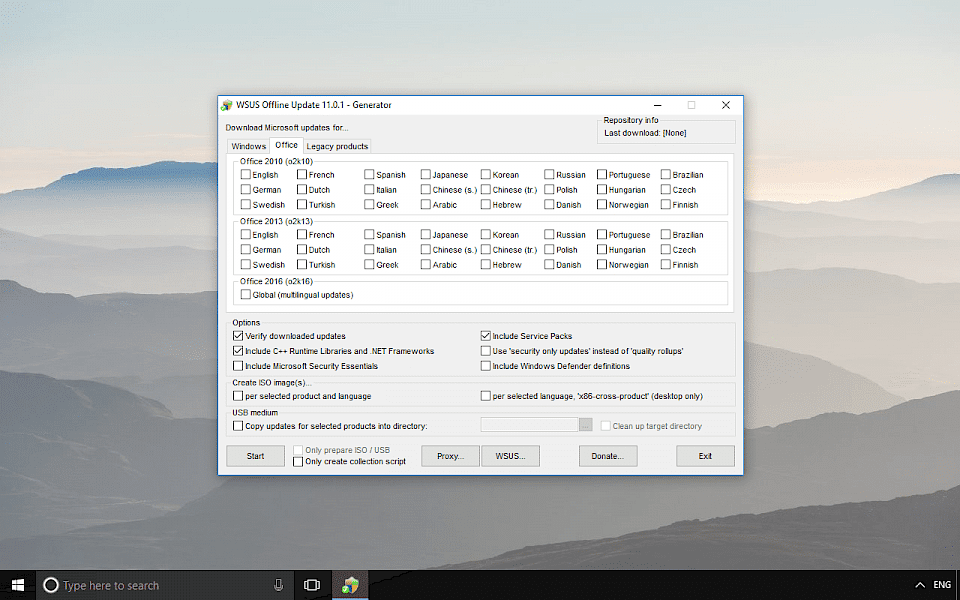Click the taskbar search field
This screenshot has width=960, height=600.
point(150,584)
